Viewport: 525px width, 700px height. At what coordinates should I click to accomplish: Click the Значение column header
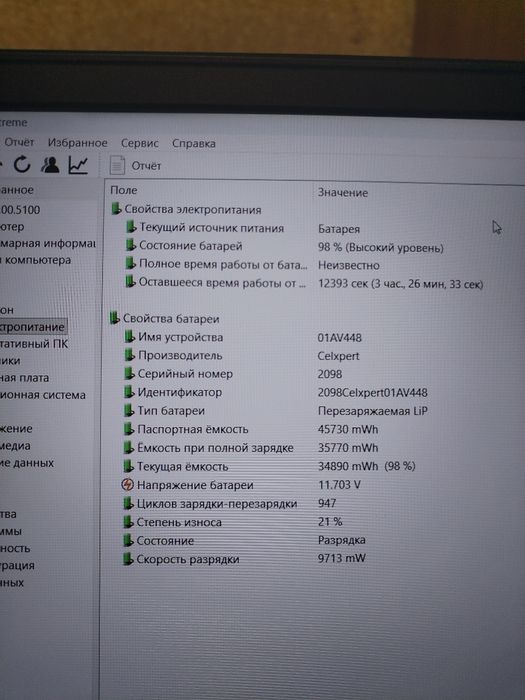pyautogui.click(x=343, y=193)
